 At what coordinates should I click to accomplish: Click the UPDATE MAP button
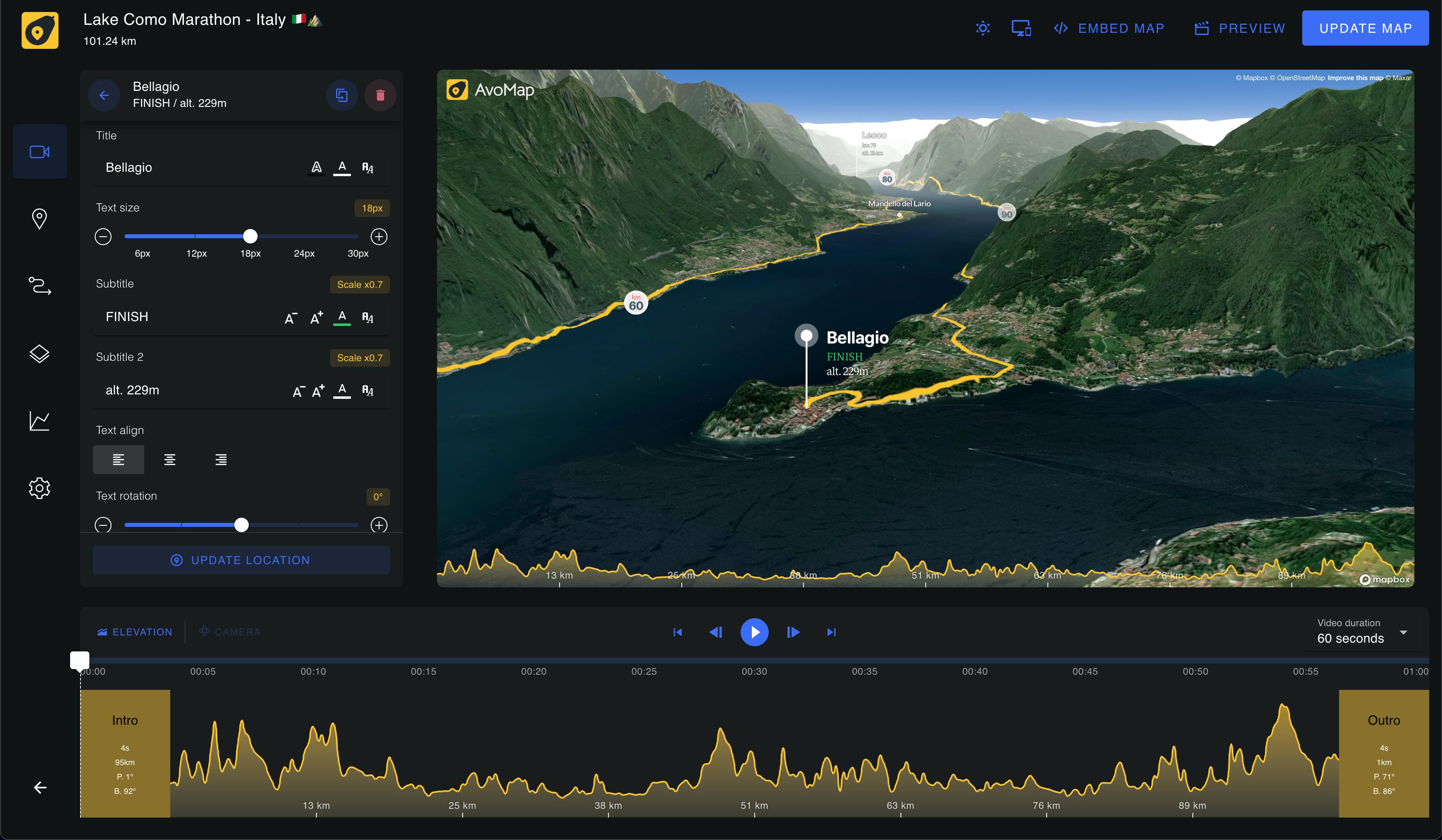coord(1365,28)
